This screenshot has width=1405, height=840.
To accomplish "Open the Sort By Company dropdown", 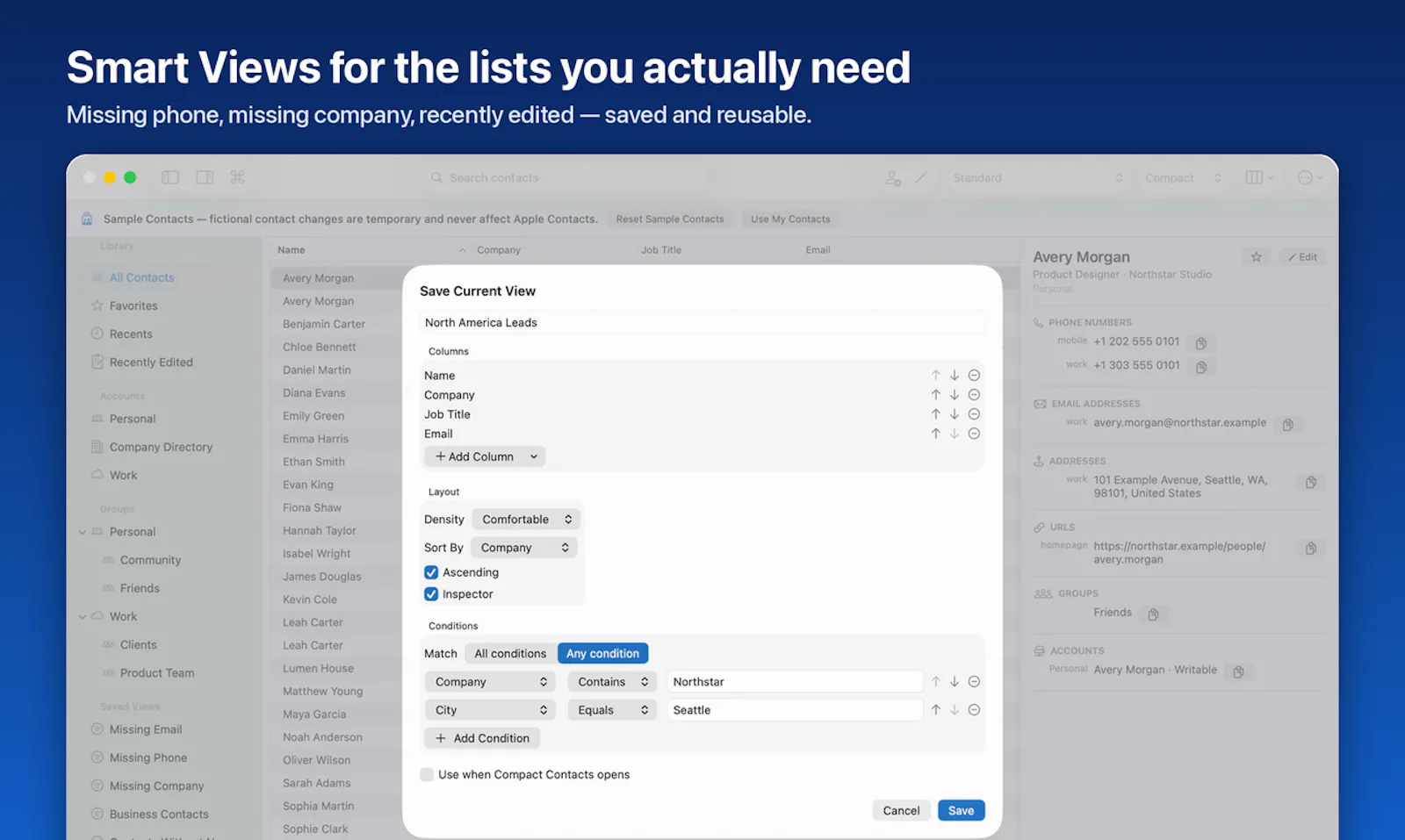I will (x=523, y=548).
